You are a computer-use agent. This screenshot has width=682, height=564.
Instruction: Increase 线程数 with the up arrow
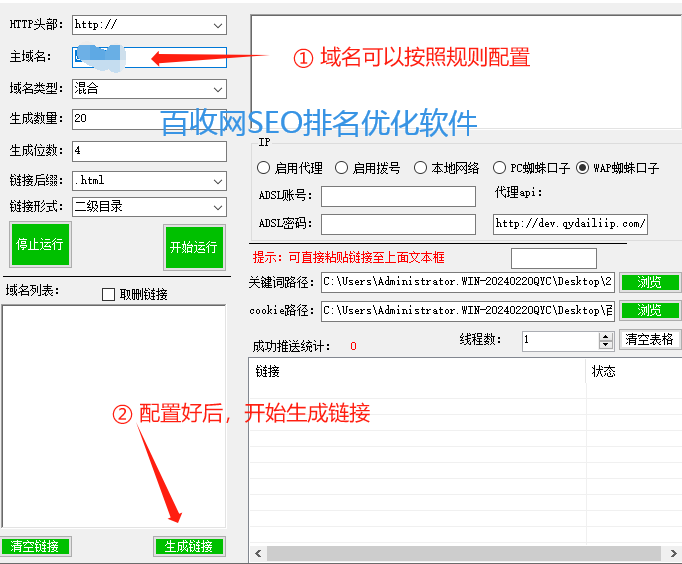click(x=605, y=336)
